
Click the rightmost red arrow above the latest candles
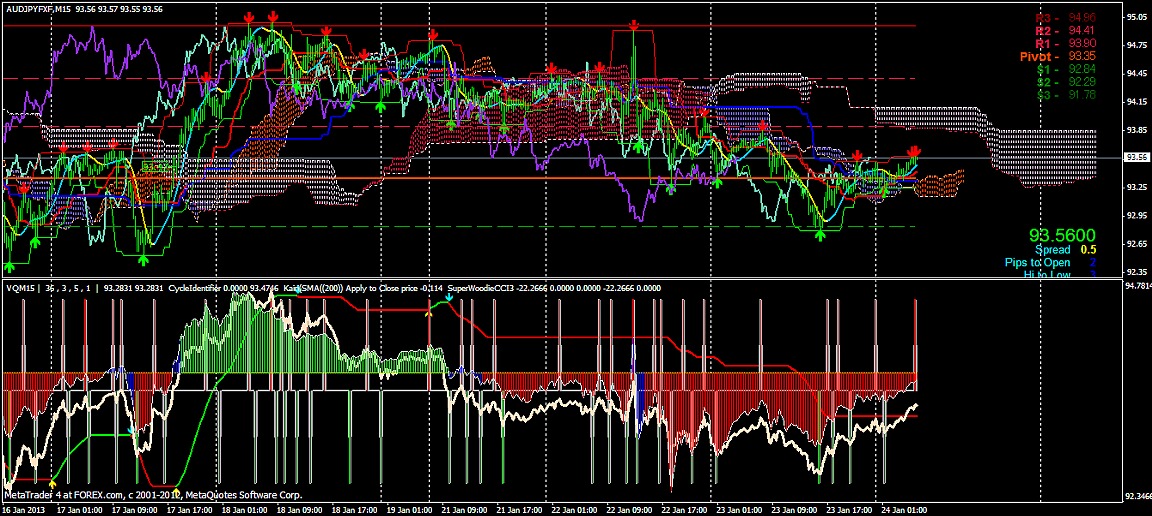913,152
